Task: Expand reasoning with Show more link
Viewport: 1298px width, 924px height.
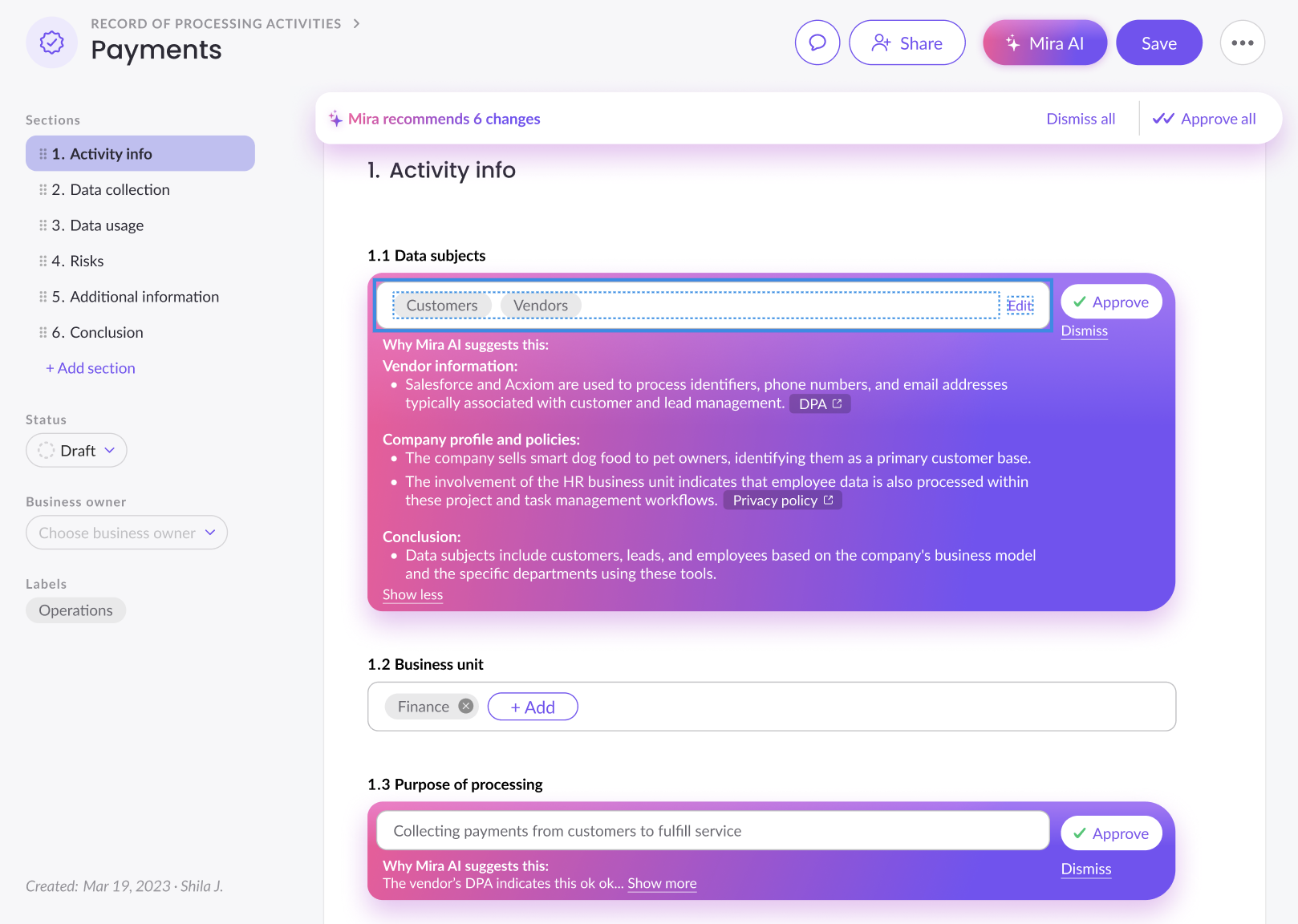Action: (662, 883)
